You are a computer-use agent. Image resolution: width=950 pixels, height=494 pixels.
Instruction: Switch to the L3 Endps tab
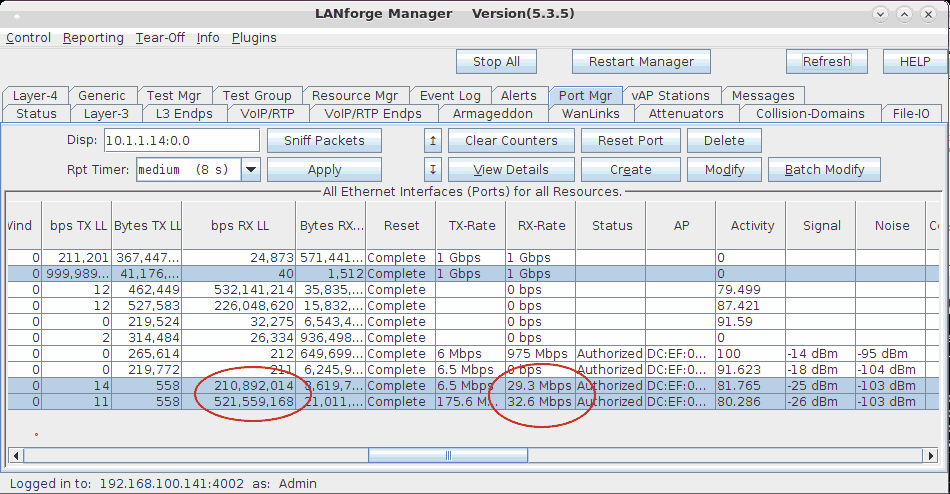(x=184, y=114)
